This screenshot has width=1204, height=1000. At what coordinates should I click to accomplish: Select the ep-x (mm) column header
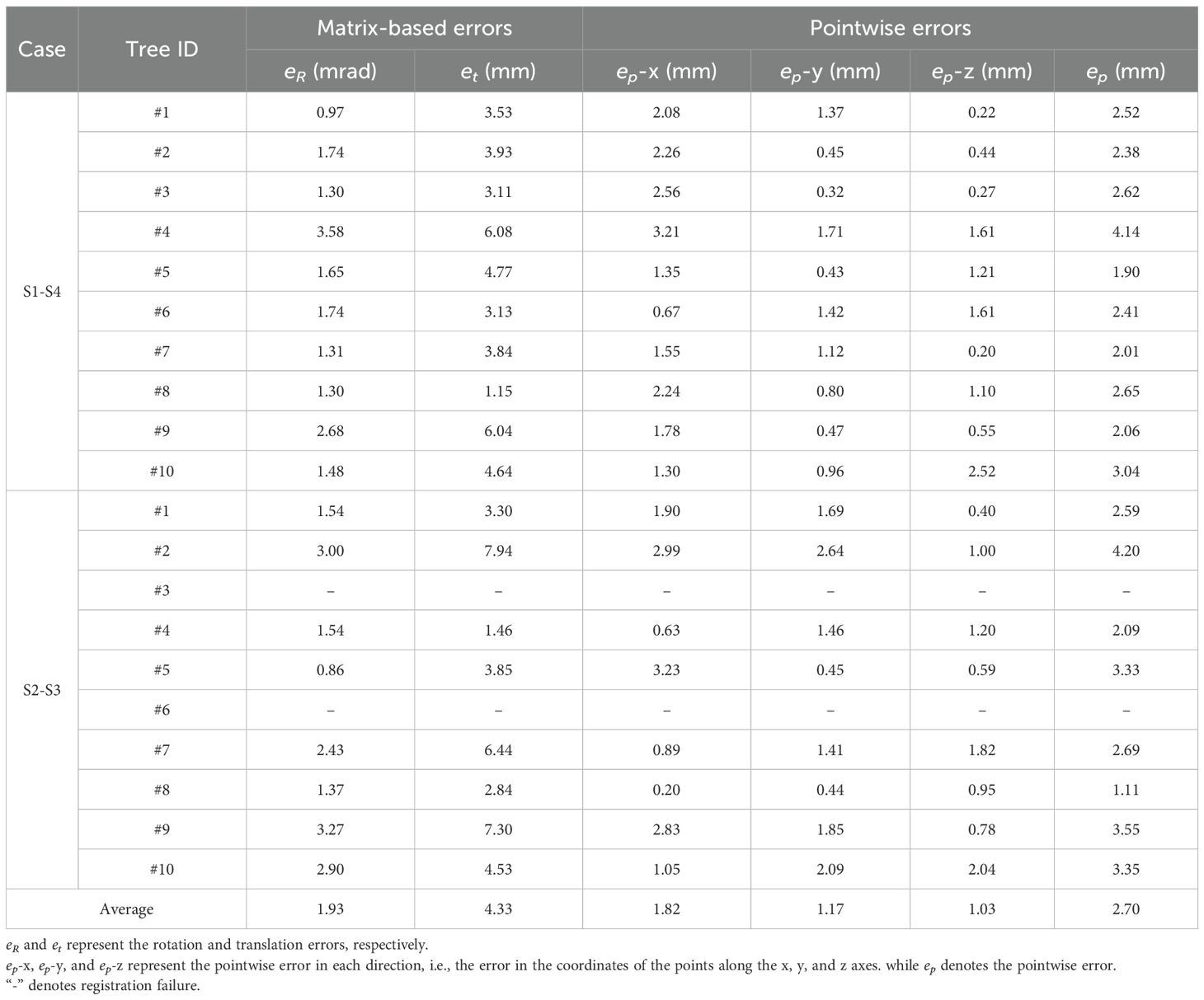(666, 72)
